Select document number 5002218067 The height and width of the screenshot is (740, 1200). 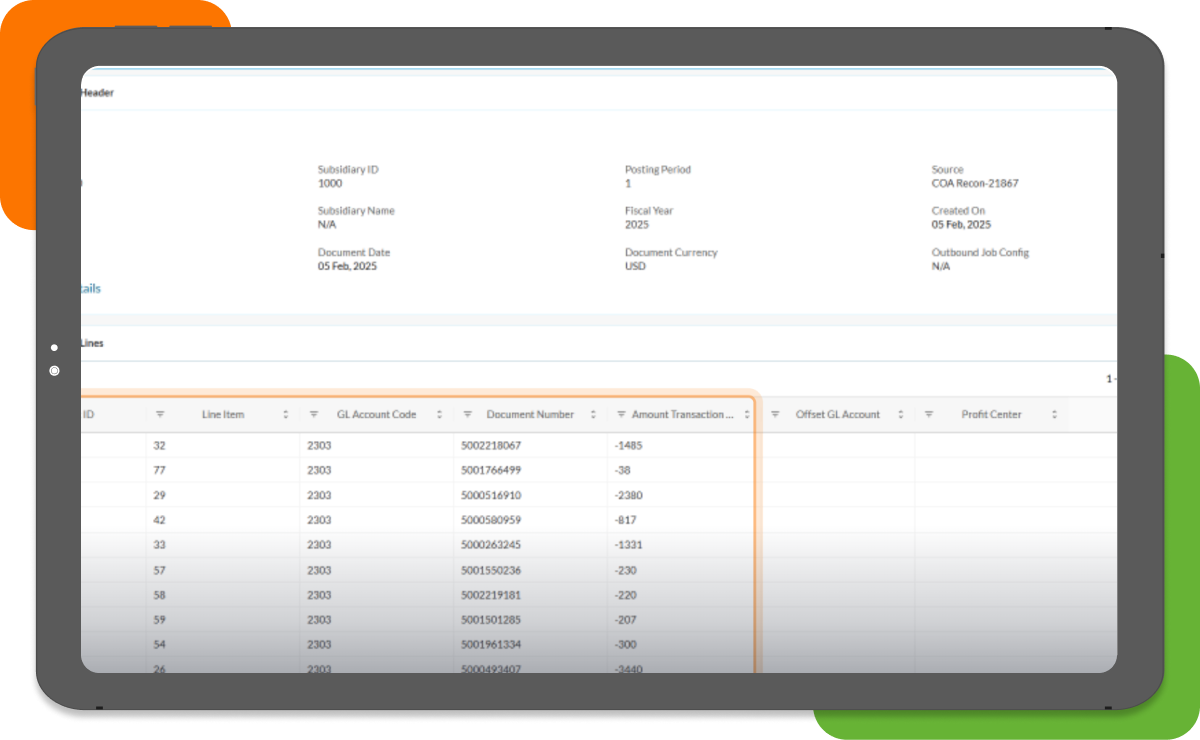tap(491, 445)
